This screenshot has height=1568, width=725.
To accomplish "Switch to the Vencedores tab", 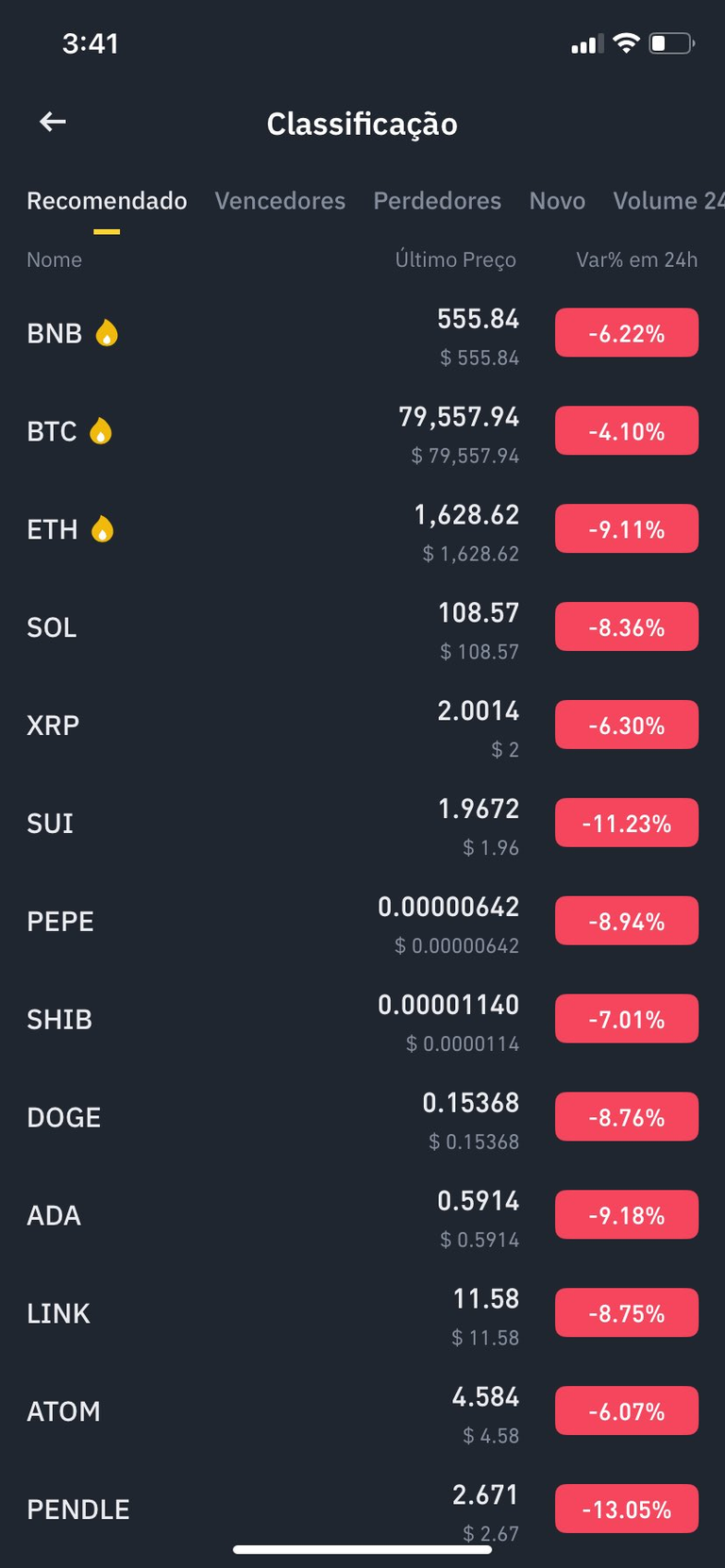I will 279,201.
